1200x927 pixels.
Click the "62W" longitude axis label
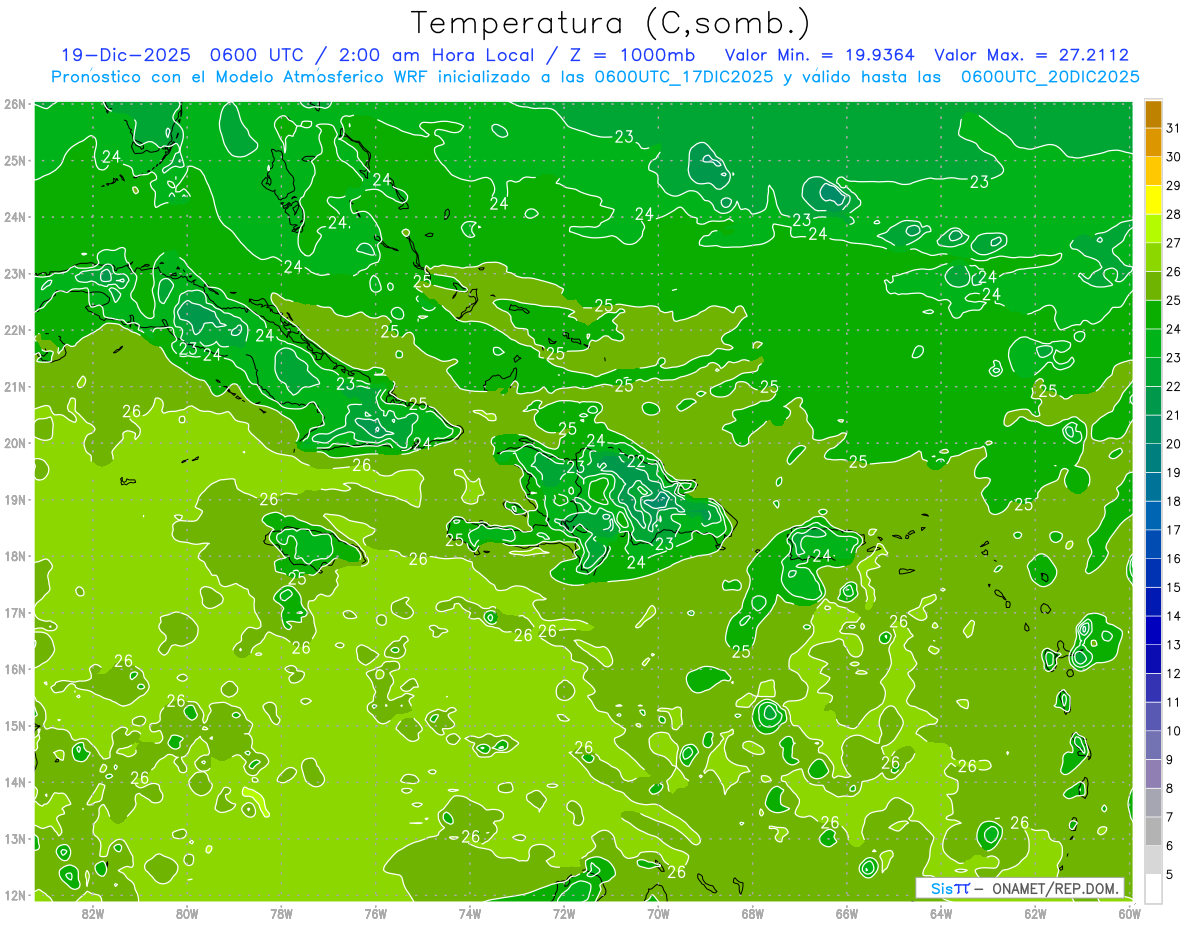(x=1035, y=912)
